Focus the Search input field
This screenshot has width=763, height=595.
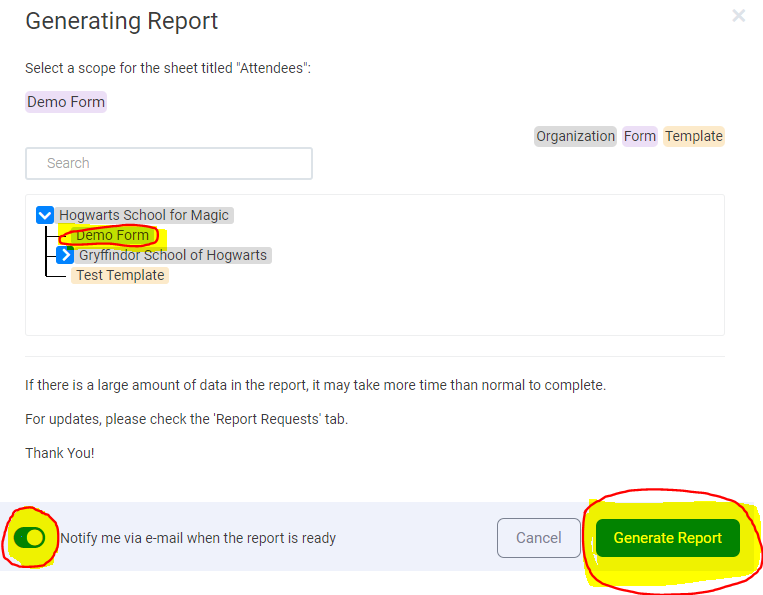click(x=169, y=163)
